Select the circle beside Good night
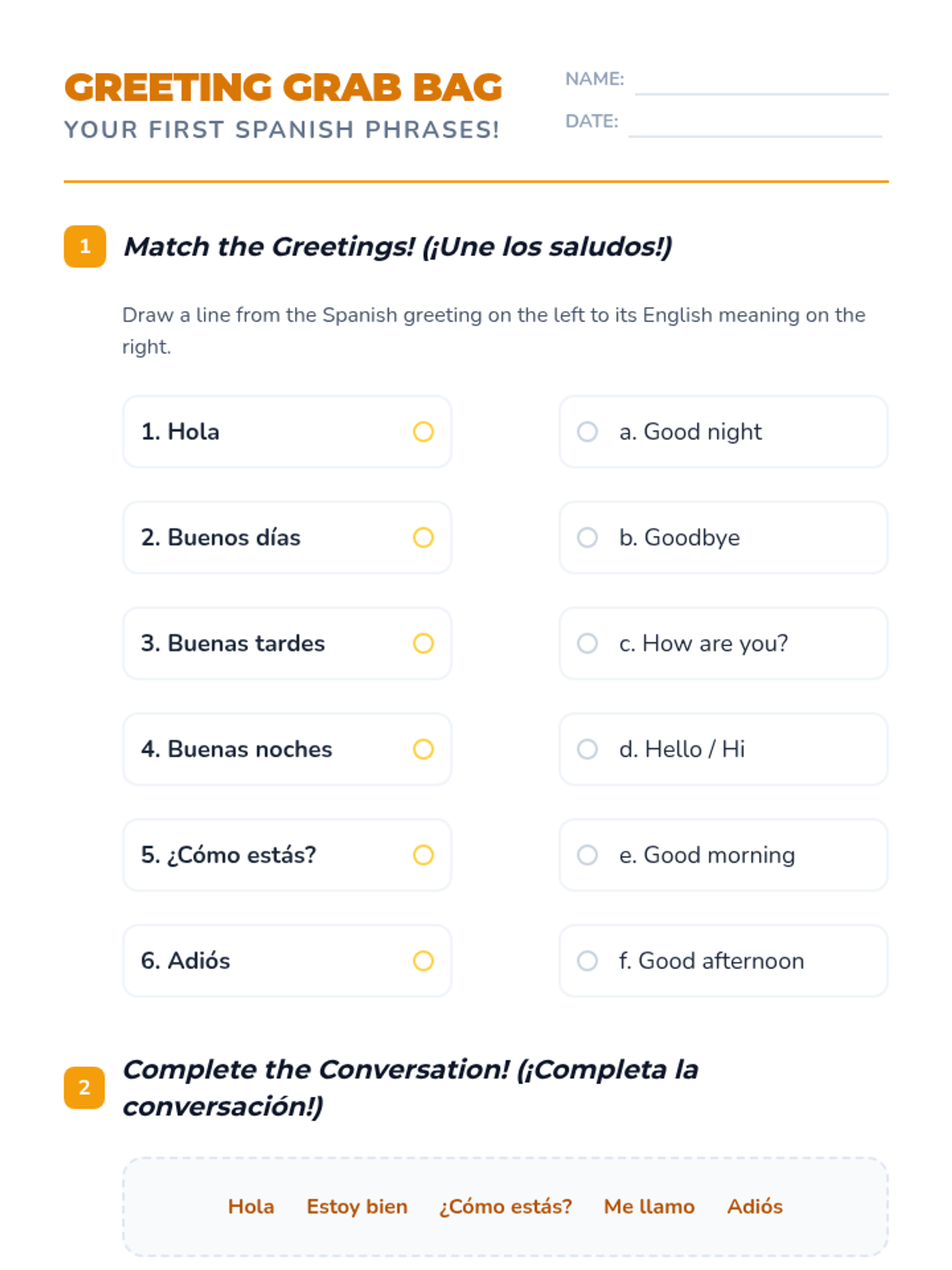The height and width of the screenshot is (1270, 952). 587,432
